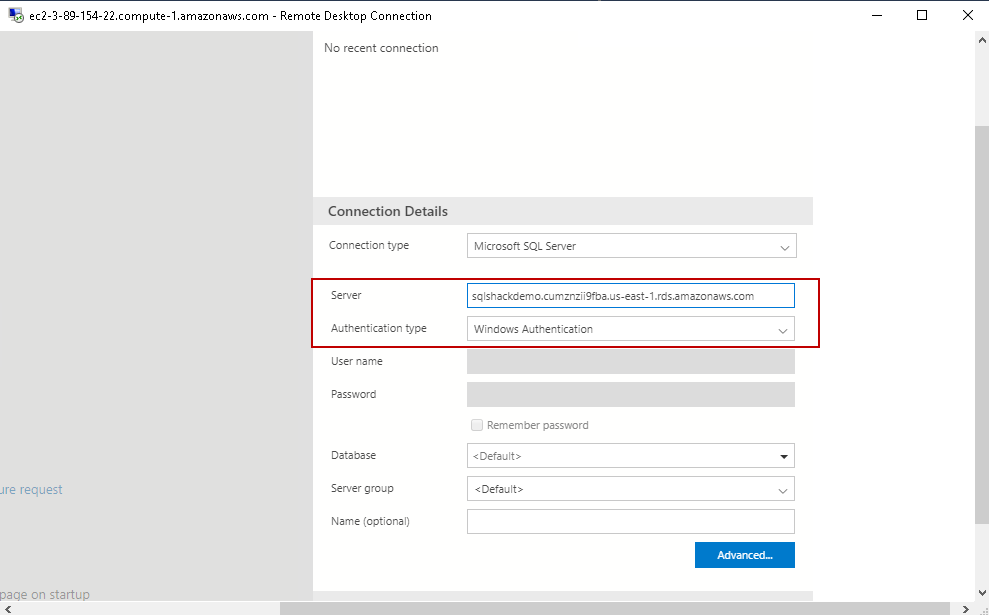Click the horizontal scrollbar right arrow
The height and width of the screenshot is (615, 989).
967,608
